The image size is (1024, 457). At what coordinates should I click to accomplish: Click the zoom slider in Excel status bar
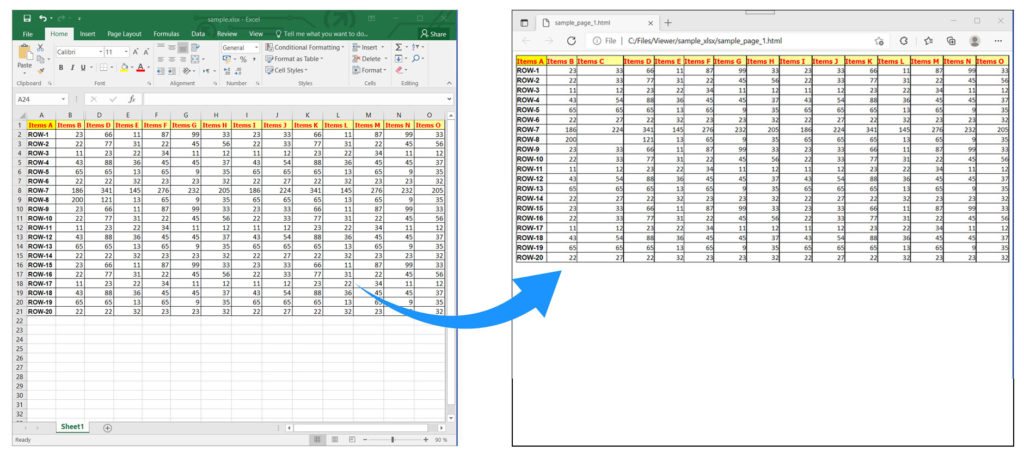393,439
